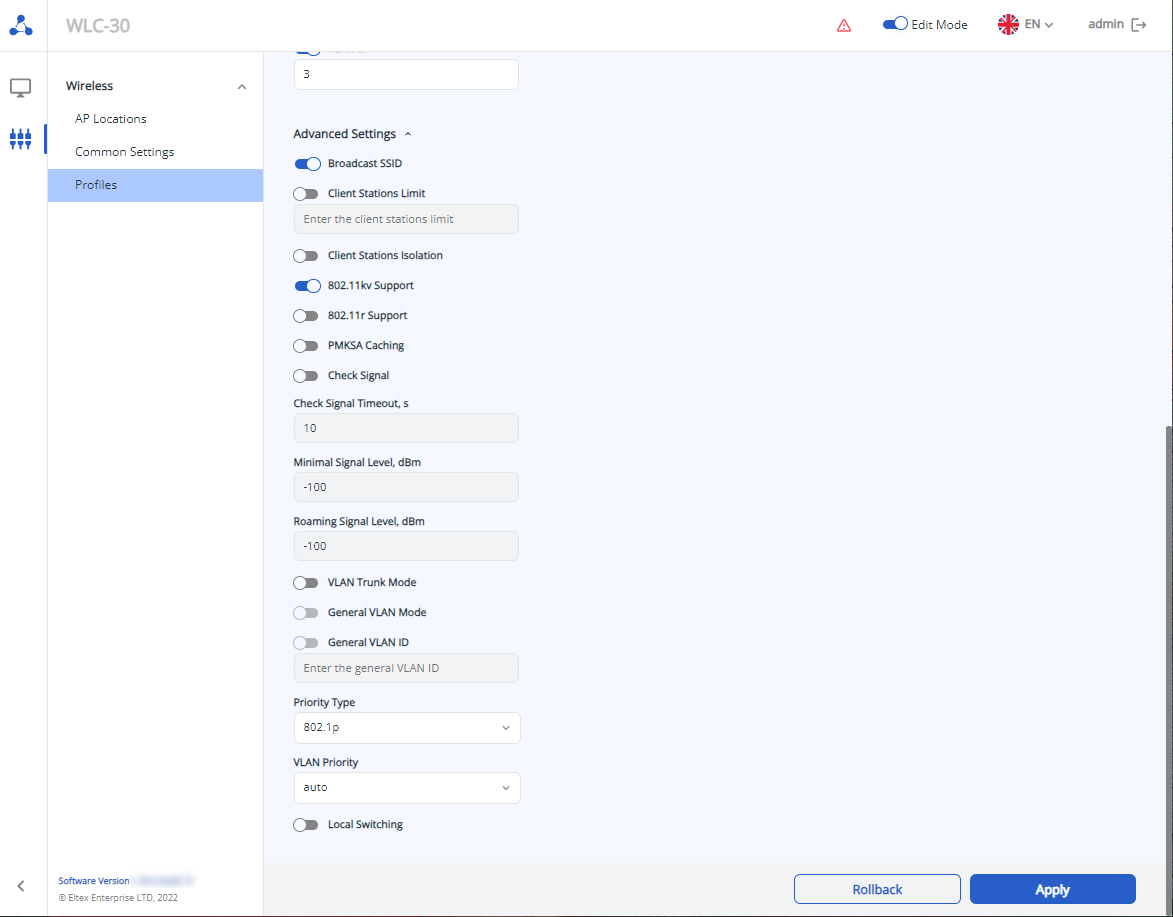Screen dimensions: 1173x917
Task: Click the client stations limit field
Action: click(406, 219)
